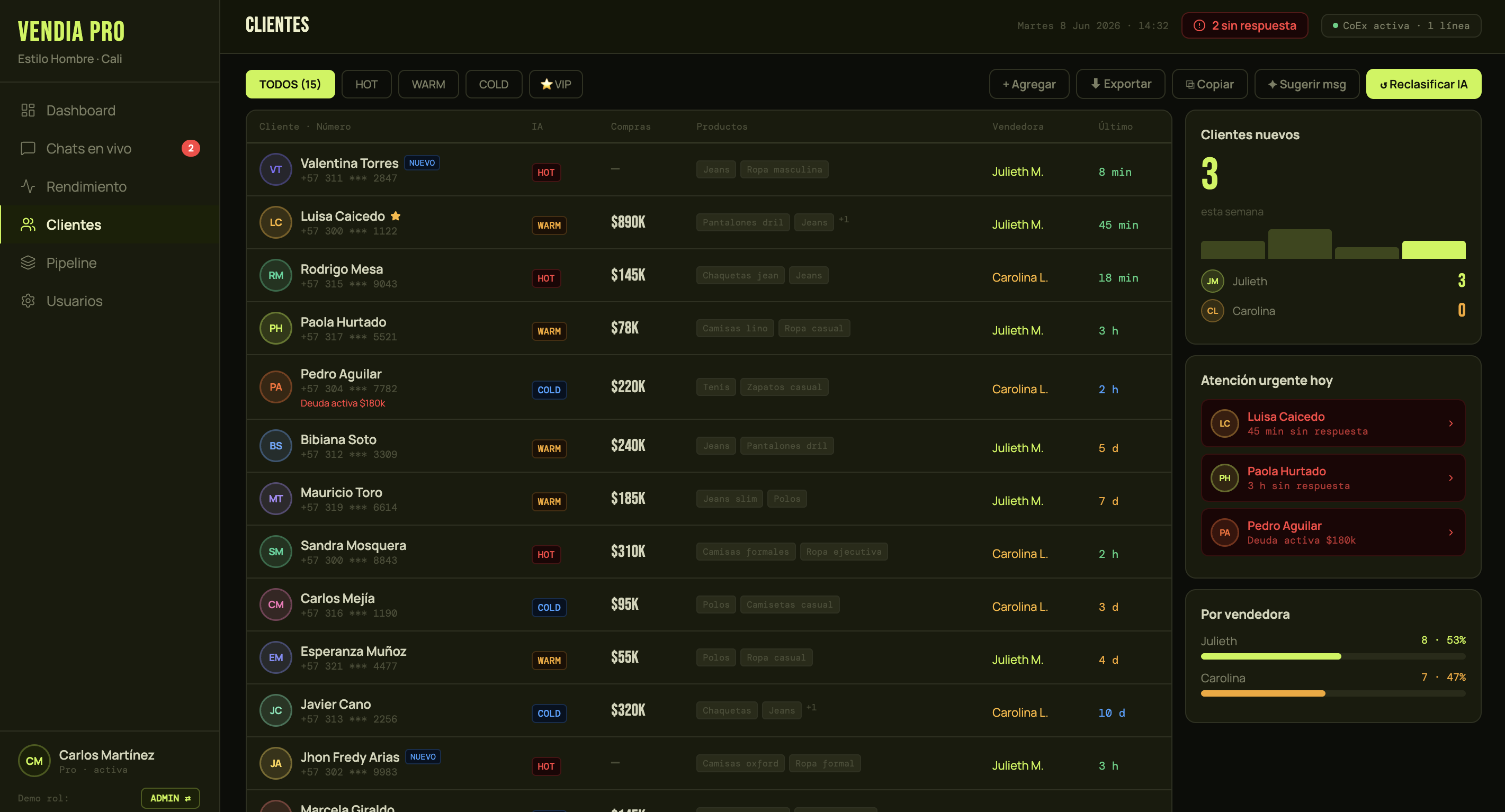Select the TODOS (15) filter tab

pos(290,84)
